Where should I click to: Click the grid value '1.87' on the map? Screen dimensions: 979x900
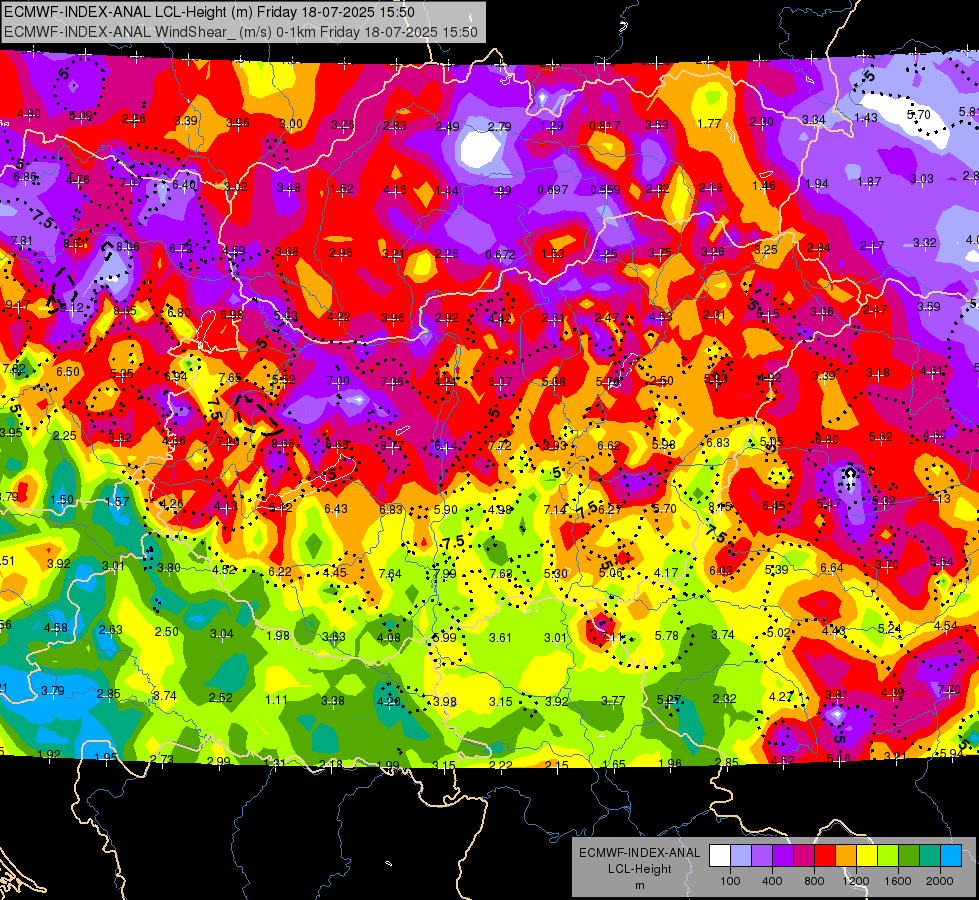point(869,181)
